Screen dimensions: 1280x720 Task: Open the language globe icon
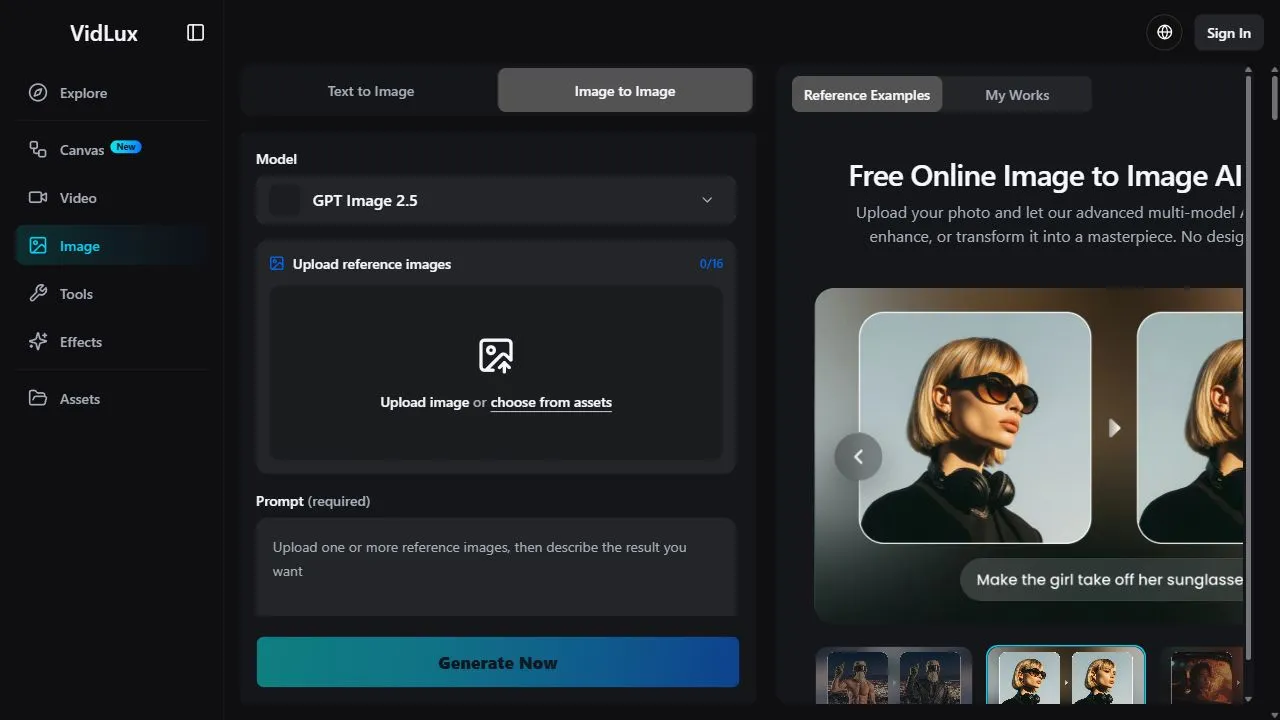point(1164,33)
